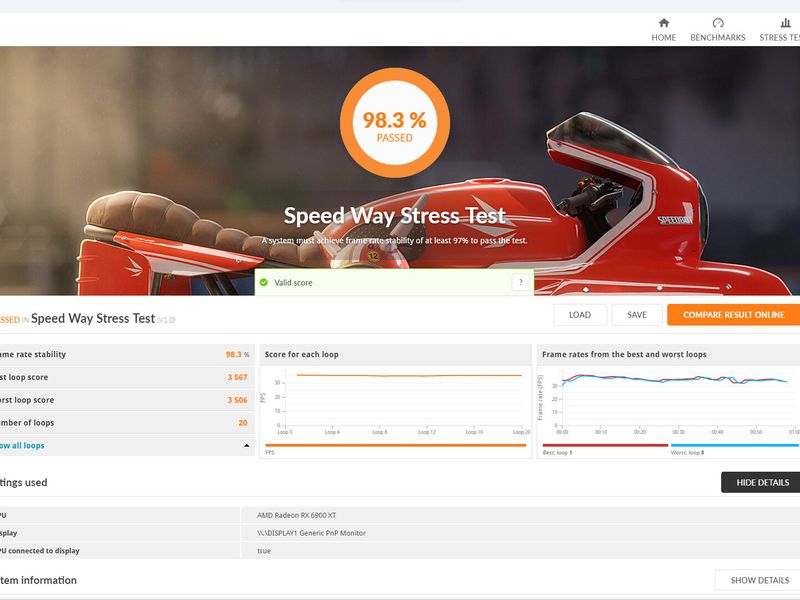Go to the Home icon
The width and height of the screenshot is (800, 600).
(663, 23)
